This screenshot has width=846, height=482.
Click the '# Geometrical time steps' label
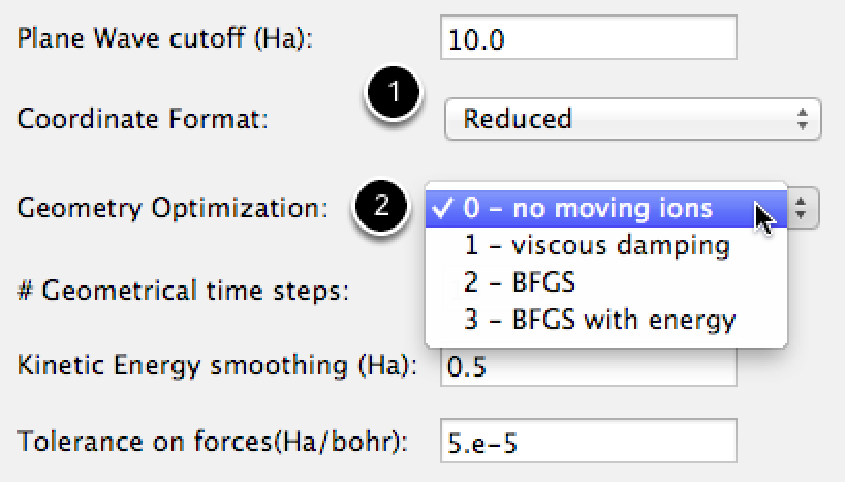(183, 292)
